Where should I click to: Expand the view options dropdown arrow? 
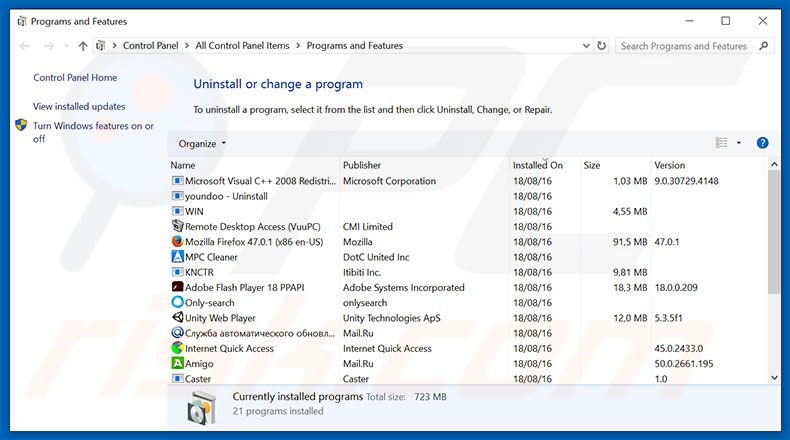[739, 143]
